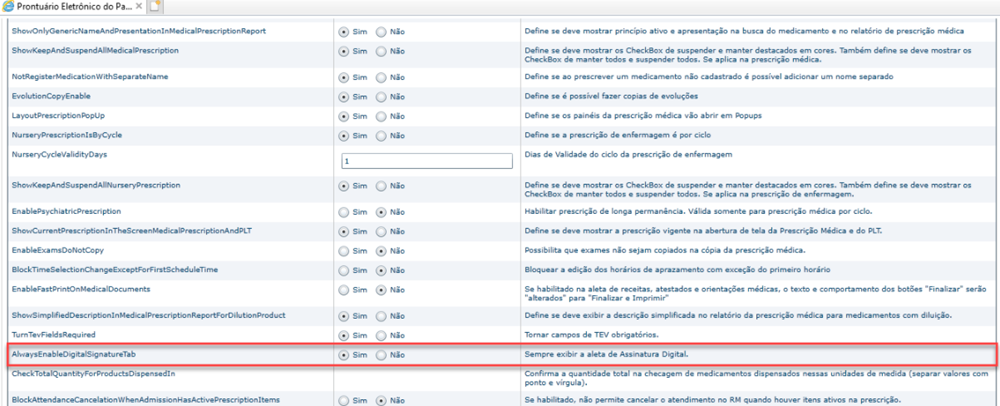Screen dimensions: 1000x406
Task: Set EnableExamsDoNotCopy to Sim
Action: coord(344,252)
